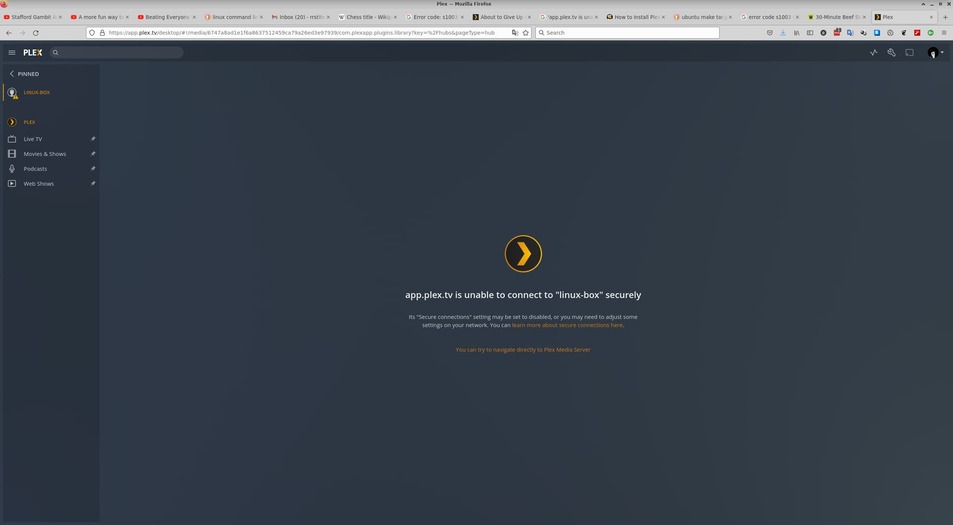
Task: Click the site padlock icon
Action: click(x=102, y=33)
